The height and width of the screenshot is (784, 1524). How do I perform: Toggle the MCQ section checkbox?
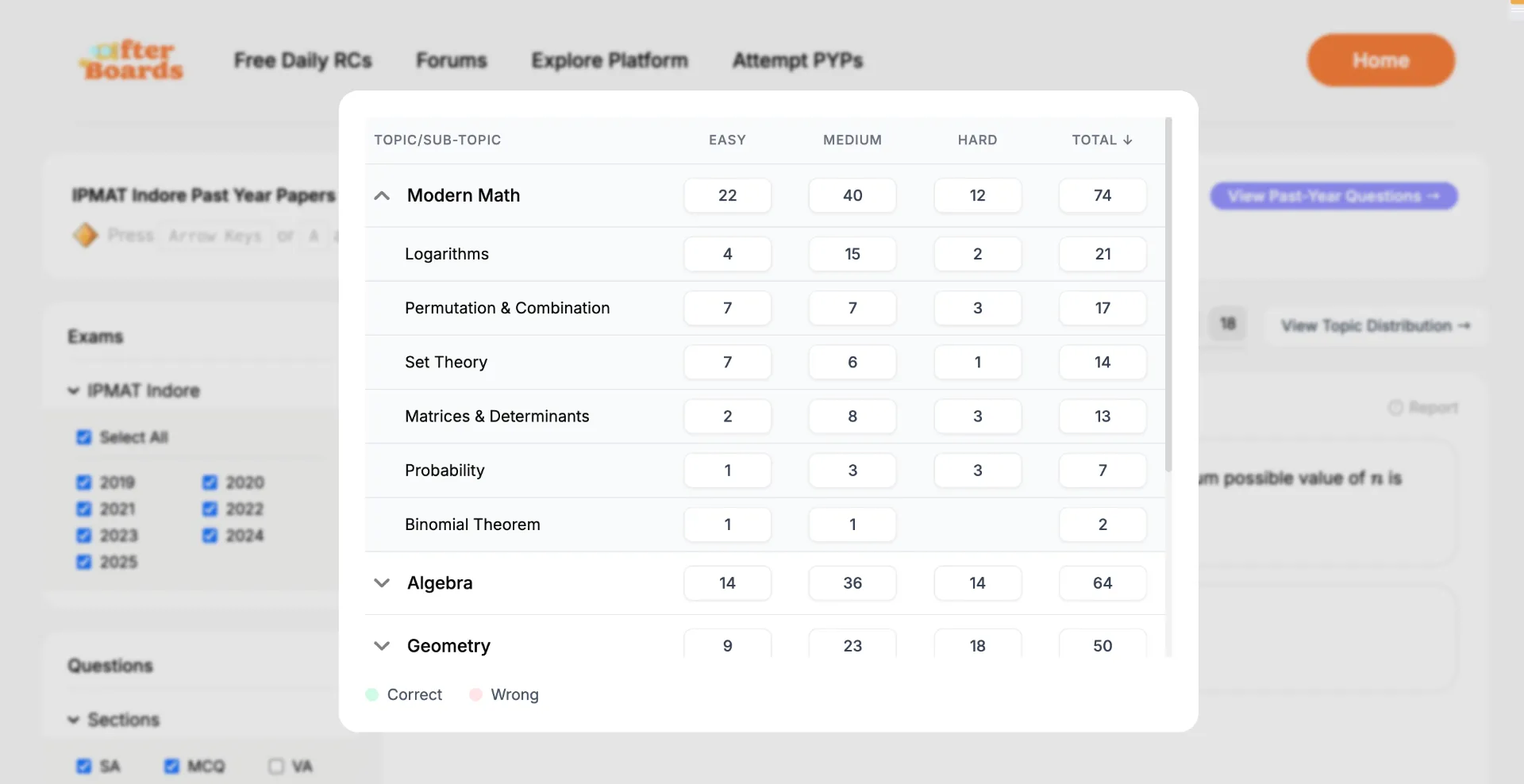[171, 766]
